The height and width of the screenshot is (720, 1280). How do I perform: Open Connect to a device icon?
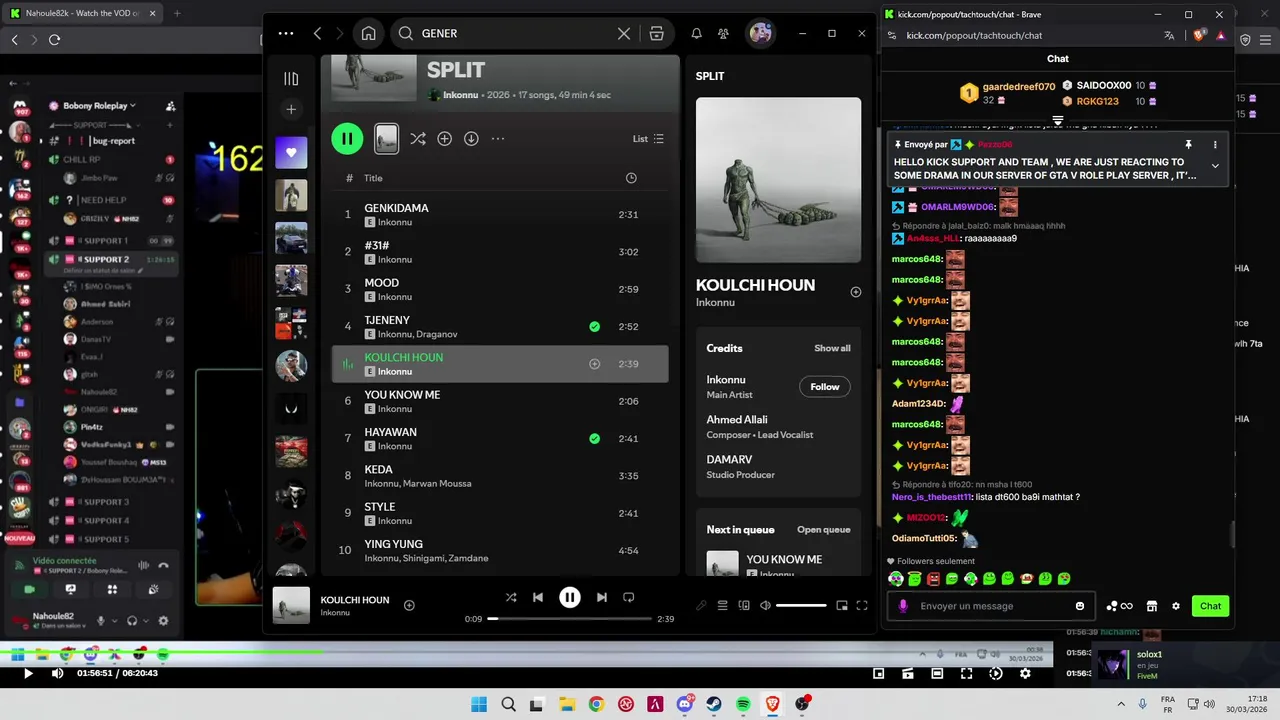pos(744,605)
